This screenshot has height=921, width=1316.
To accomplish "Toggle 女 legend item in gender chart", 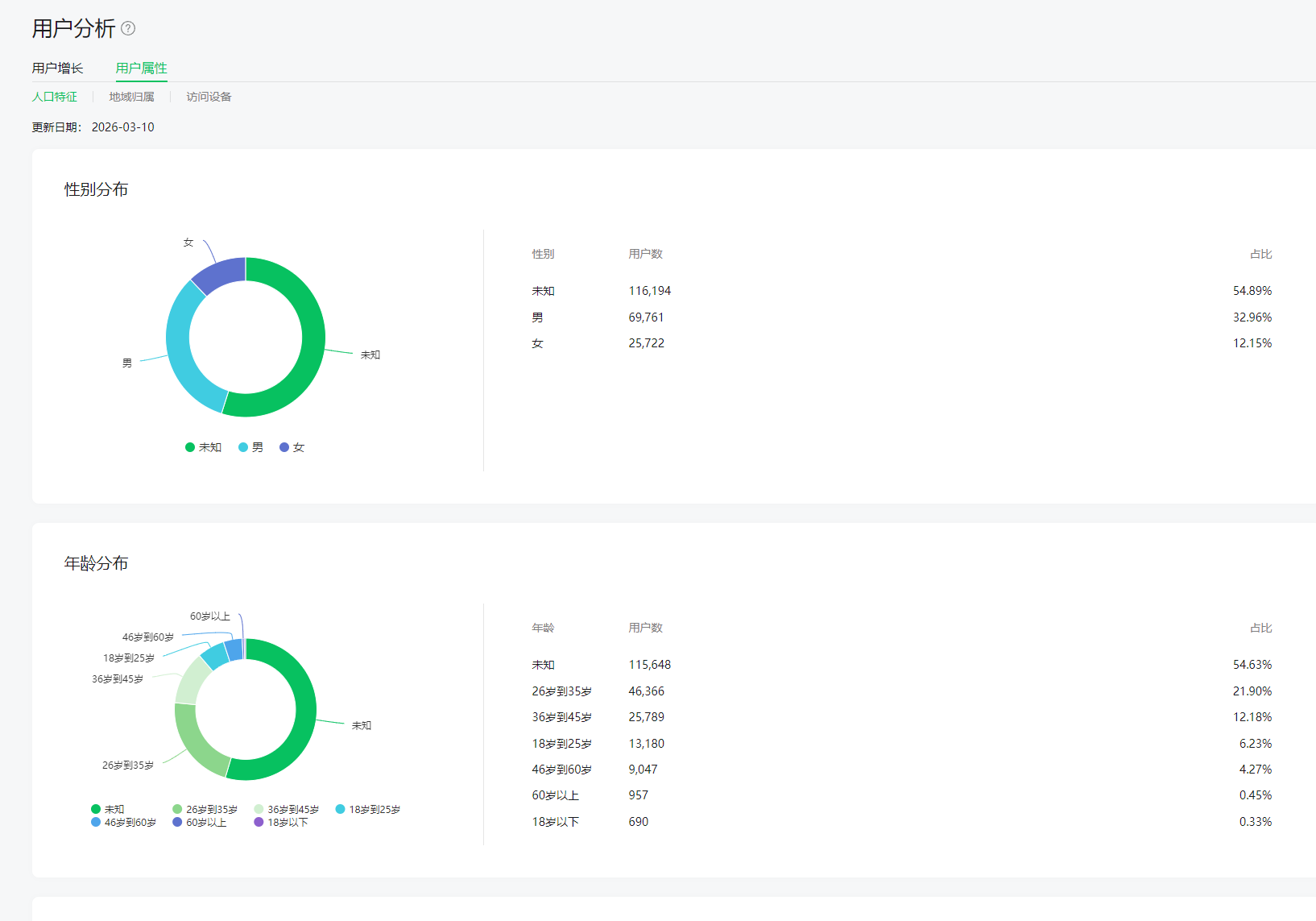I will click(x=292, y=447).
